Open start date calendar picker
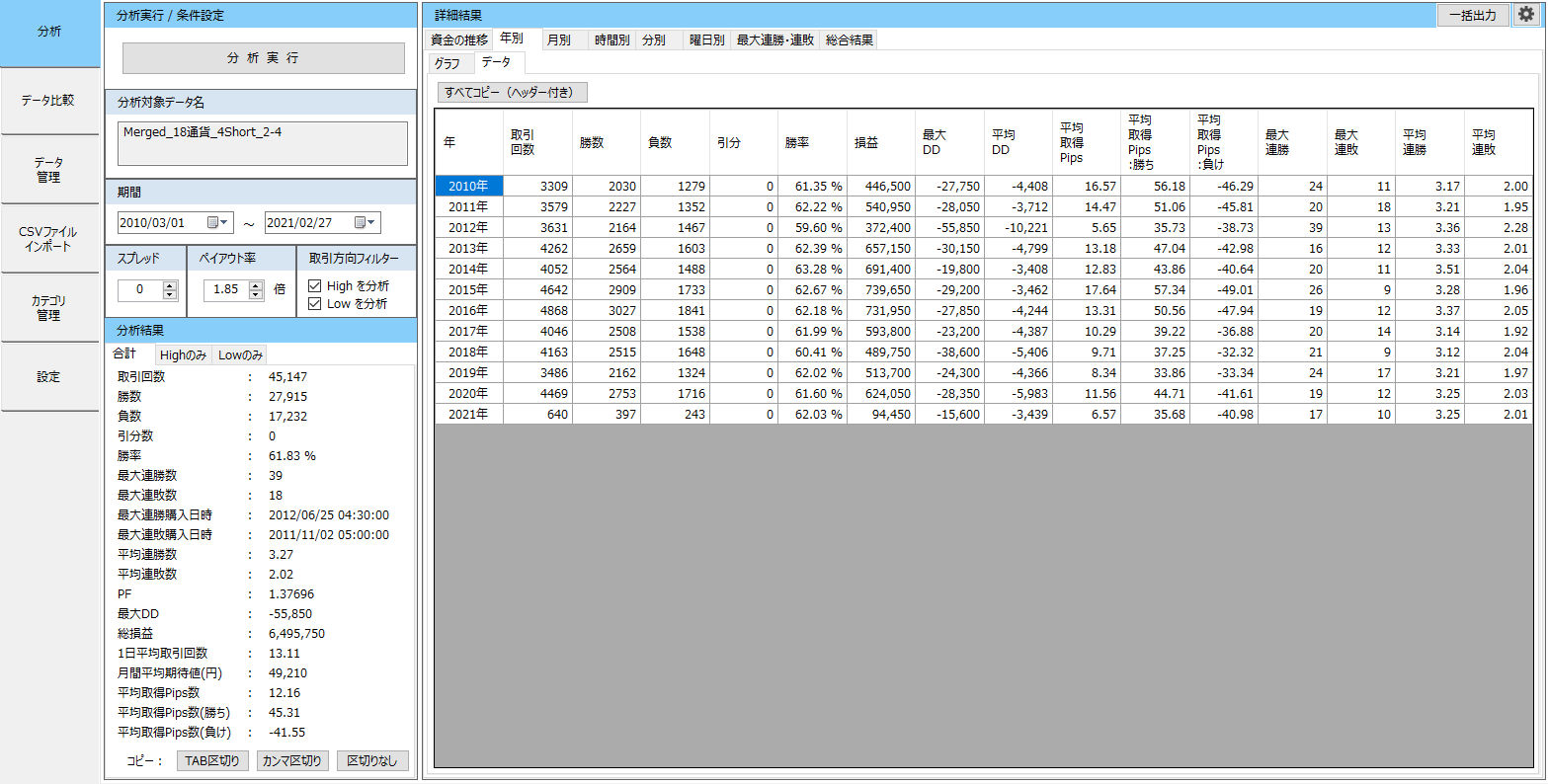This screenshot has height=784, width=1548. [x=218, y=222]
